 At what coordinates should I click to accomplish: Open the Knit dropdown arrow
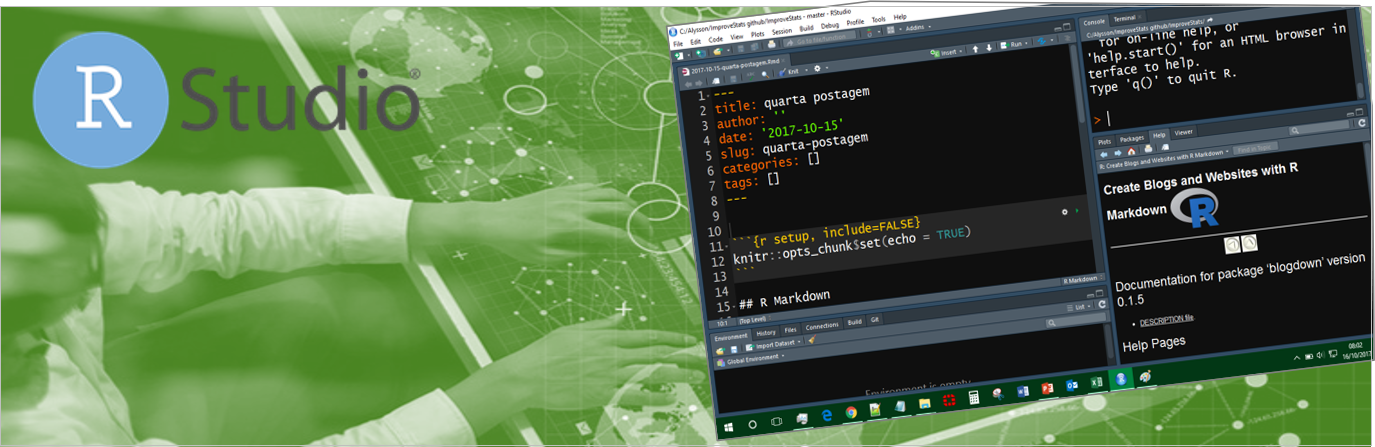pyautogui.click(x=806, y=70)
